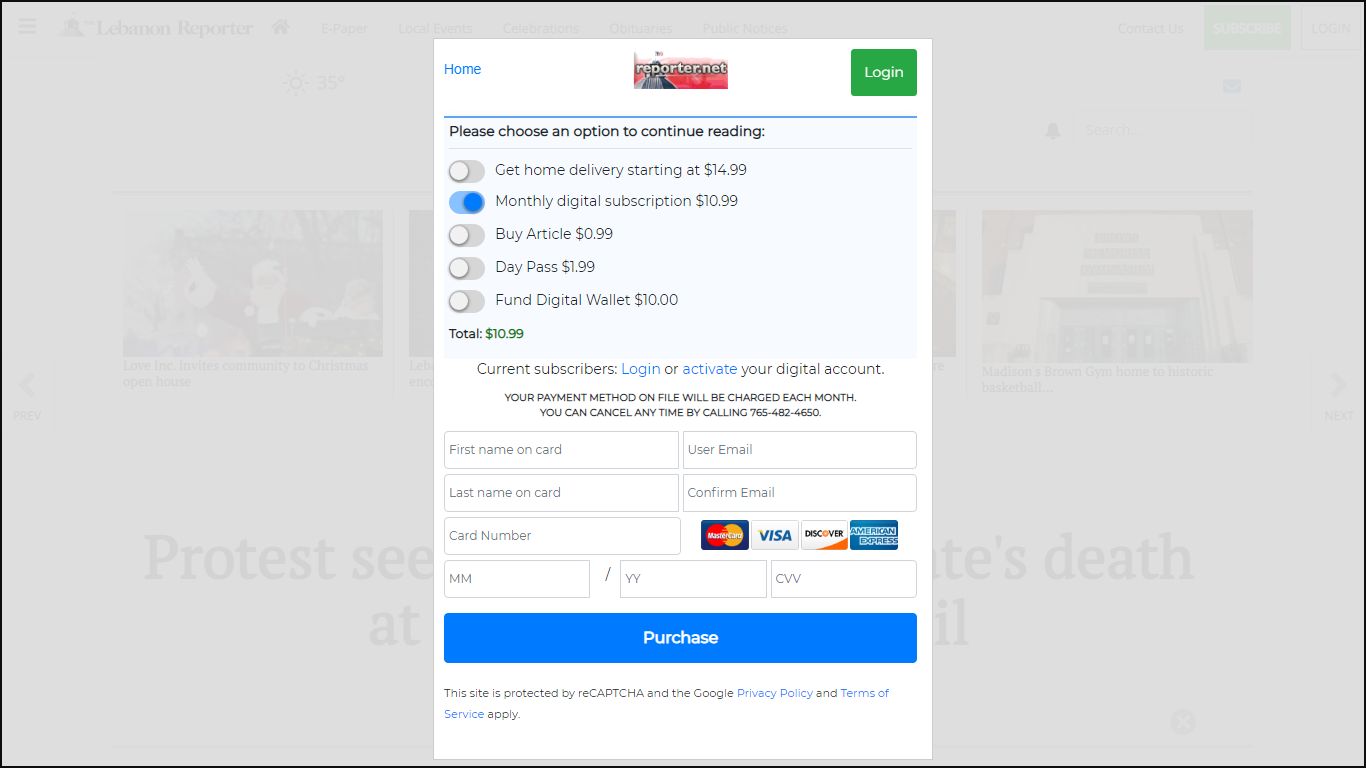Open the Public Notices menu item
The image size is (1366, 768).
coord(745,28)
